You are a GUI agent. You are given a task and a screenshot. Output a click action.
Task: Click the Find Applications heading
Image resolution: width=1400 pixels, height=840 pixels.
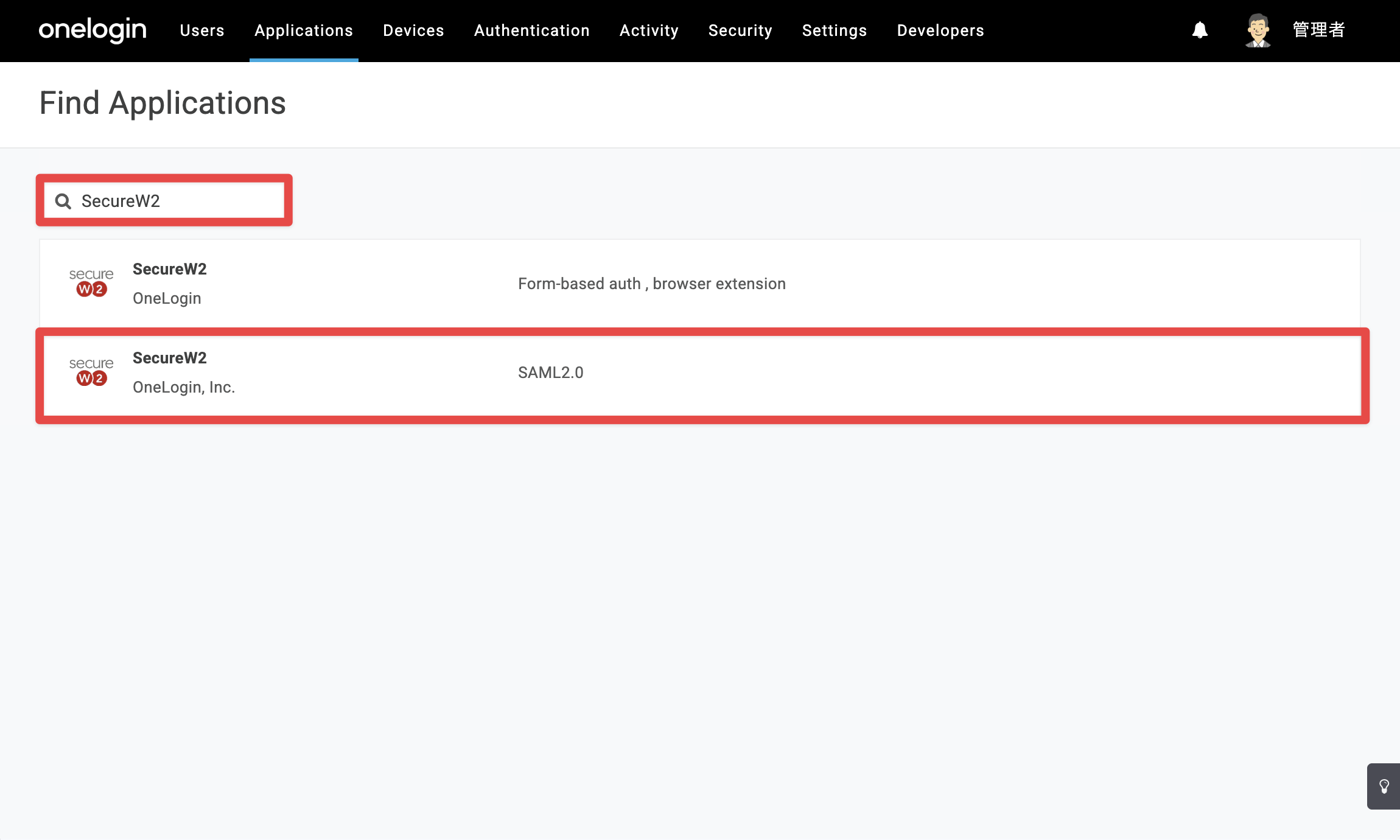coord(163,103)
